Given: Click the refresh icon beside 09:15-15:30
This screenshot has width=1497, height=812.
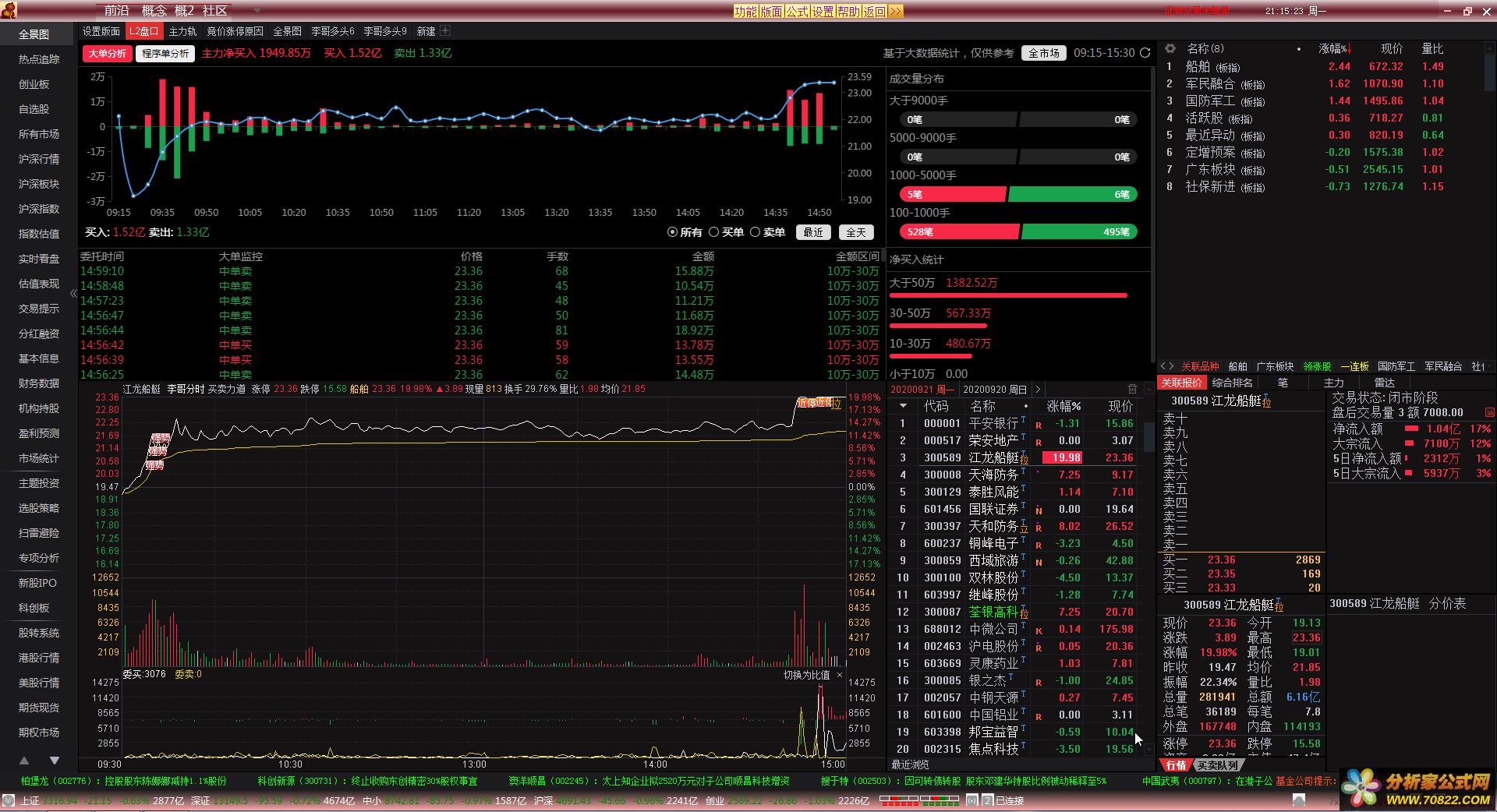Looking at the screenshot, I should (1145, 53).
